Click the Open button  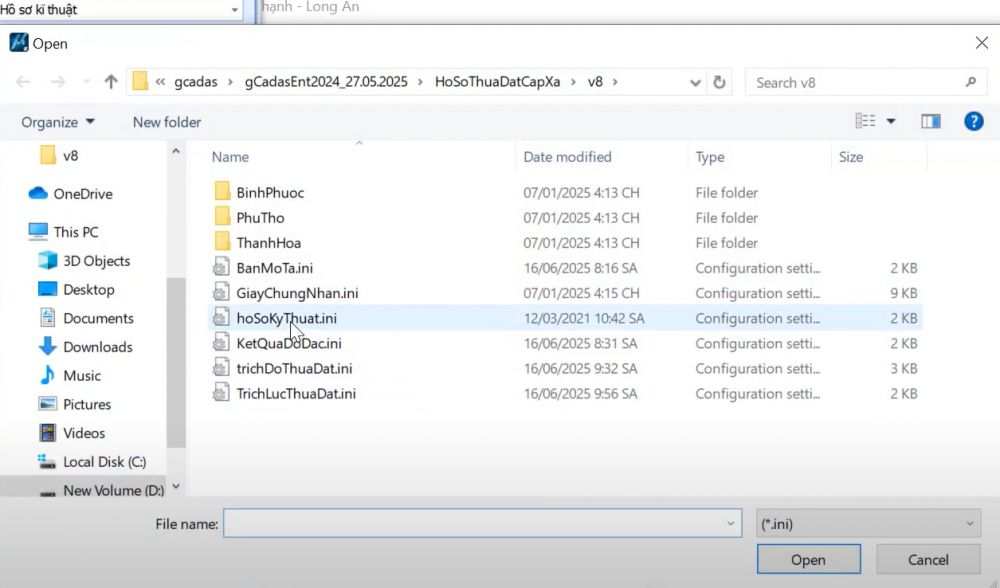point(808,560)
